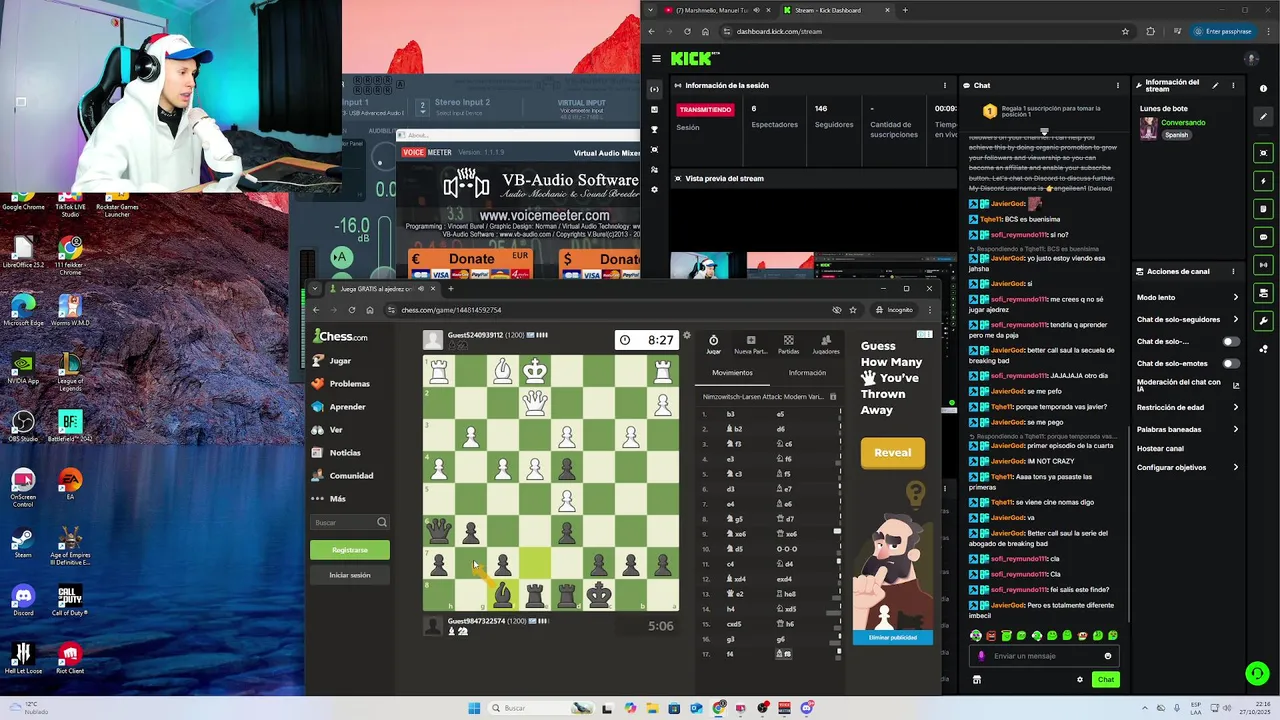Image resolution: width=1280 pixels, height=720 pixels.
Task: Open OBS Studio desktop shortcut
Action: (x=23, y=427)
